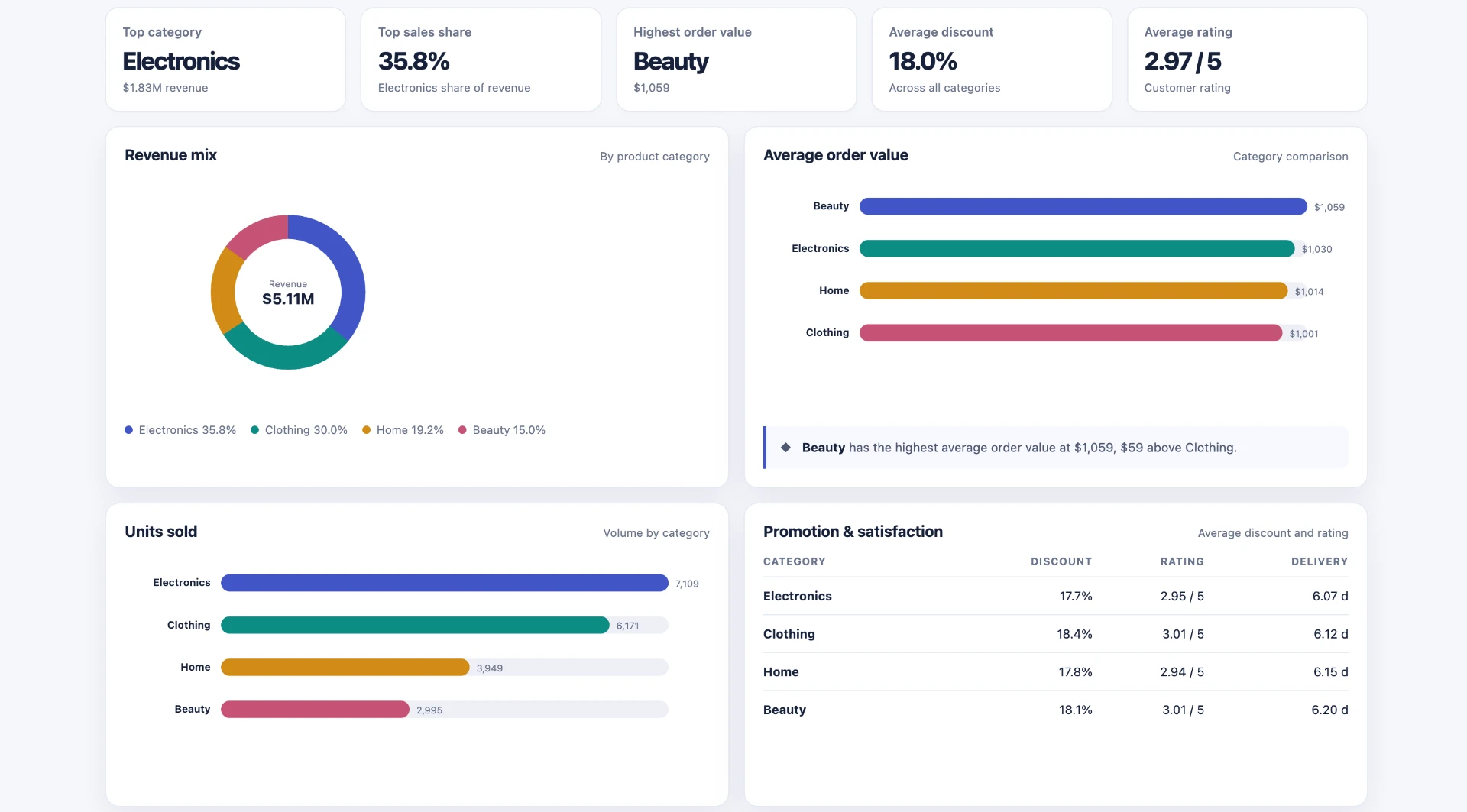Click the 6.15 d delivery cell
The image size is (1467, 812).
coord(1331,672)
